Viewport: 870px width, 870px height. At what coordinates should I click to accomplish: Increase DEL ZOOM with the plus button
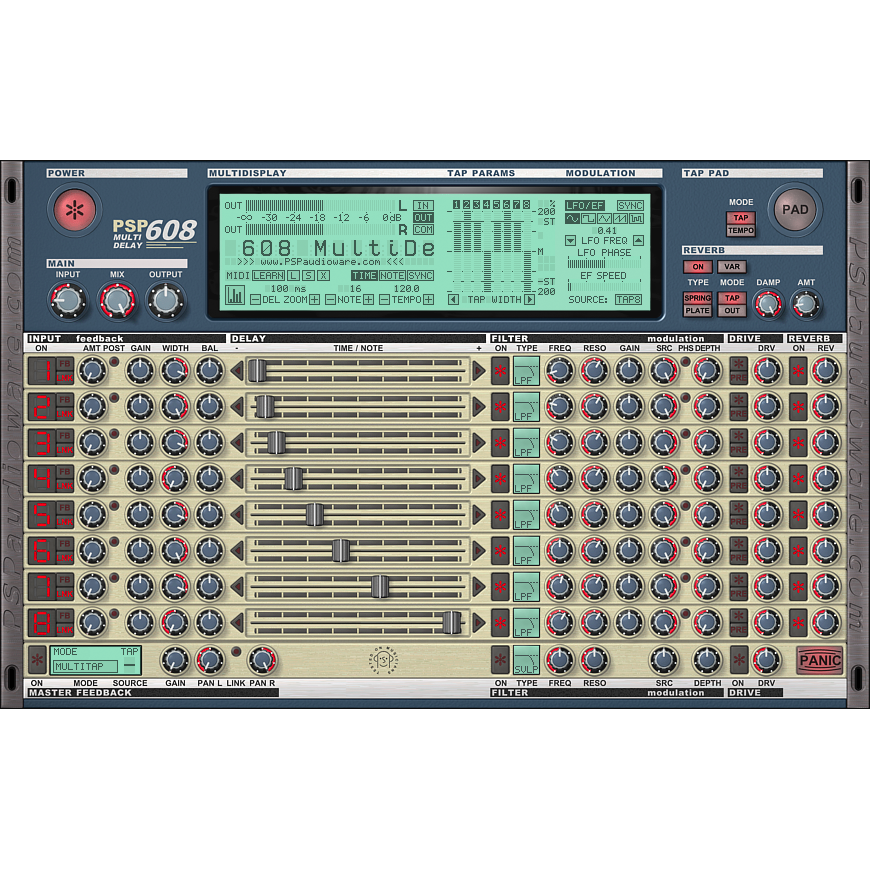click(x=314, y=300)
